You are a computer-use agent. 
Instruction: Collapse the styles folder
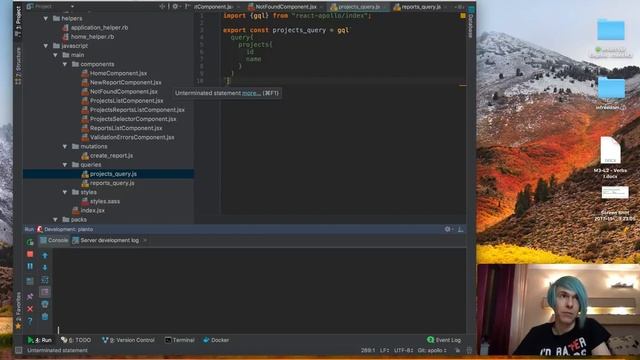pos(64,192)
